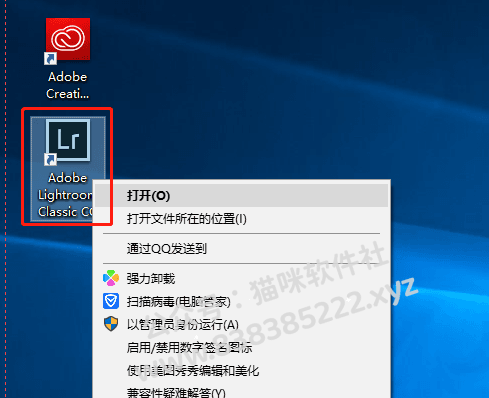Click shortcut arrow overlay on Creative Cloud icon
Viewport: 489px width, 398px height.
(x=51, y=59)
